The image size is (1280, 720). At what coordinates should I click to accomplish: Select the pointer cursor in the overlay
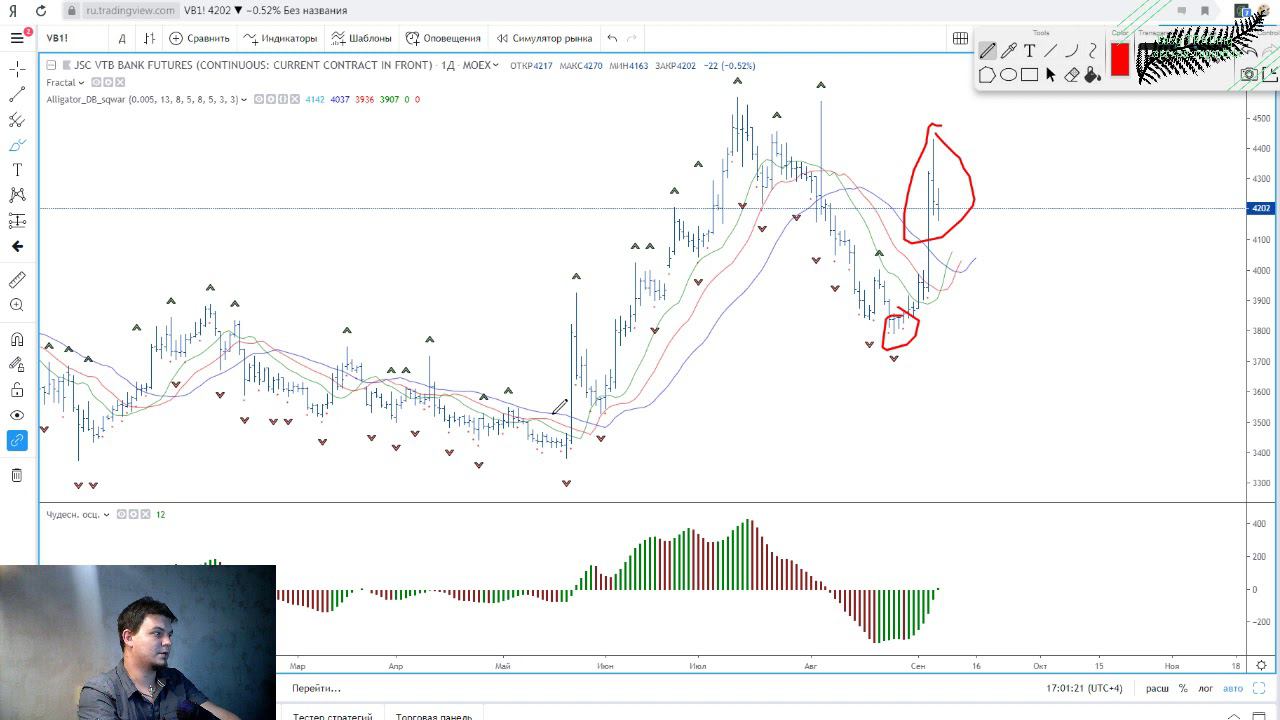(x=1050, y=75)
